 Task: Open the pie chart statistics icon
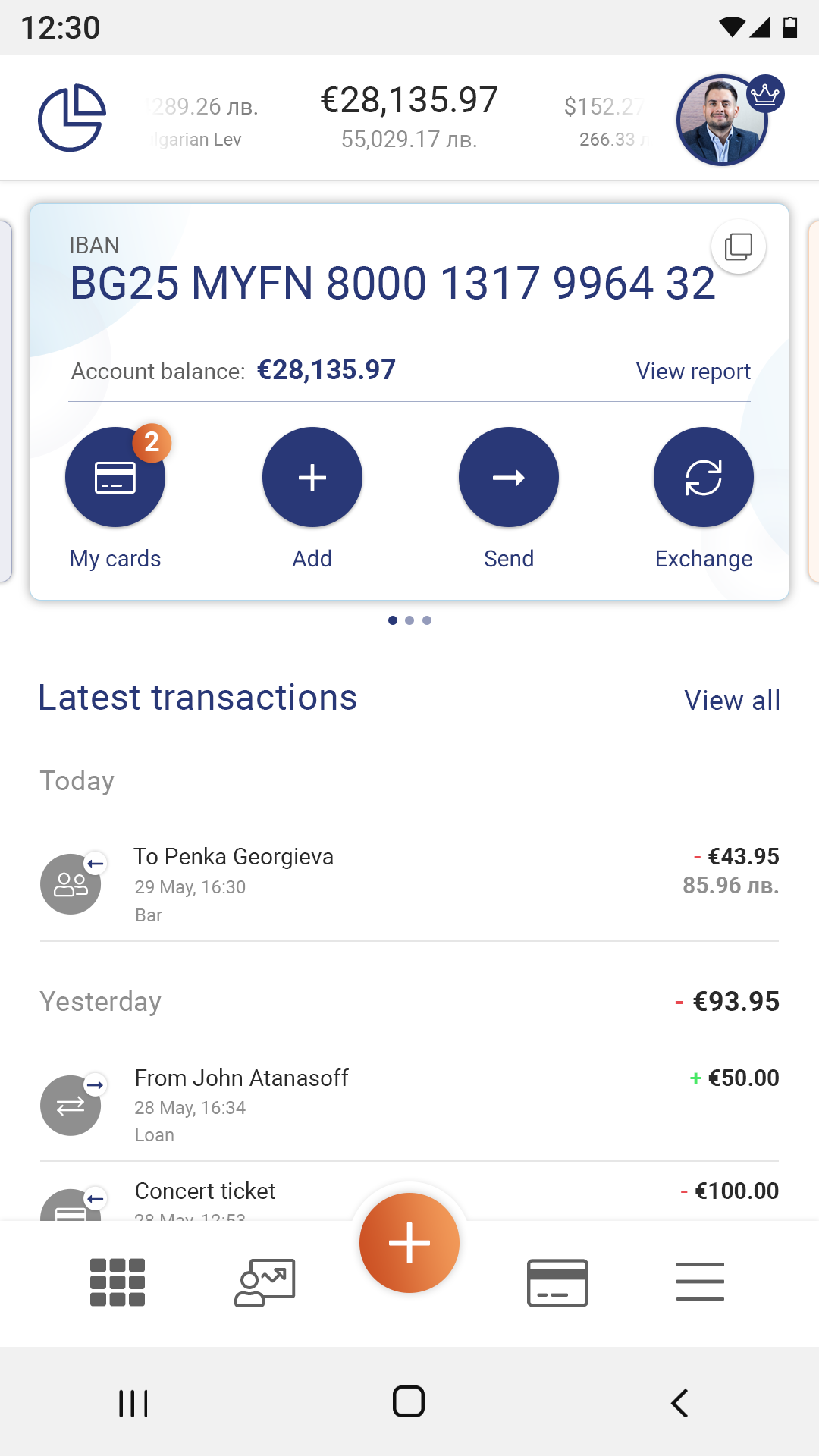[72, 118]
